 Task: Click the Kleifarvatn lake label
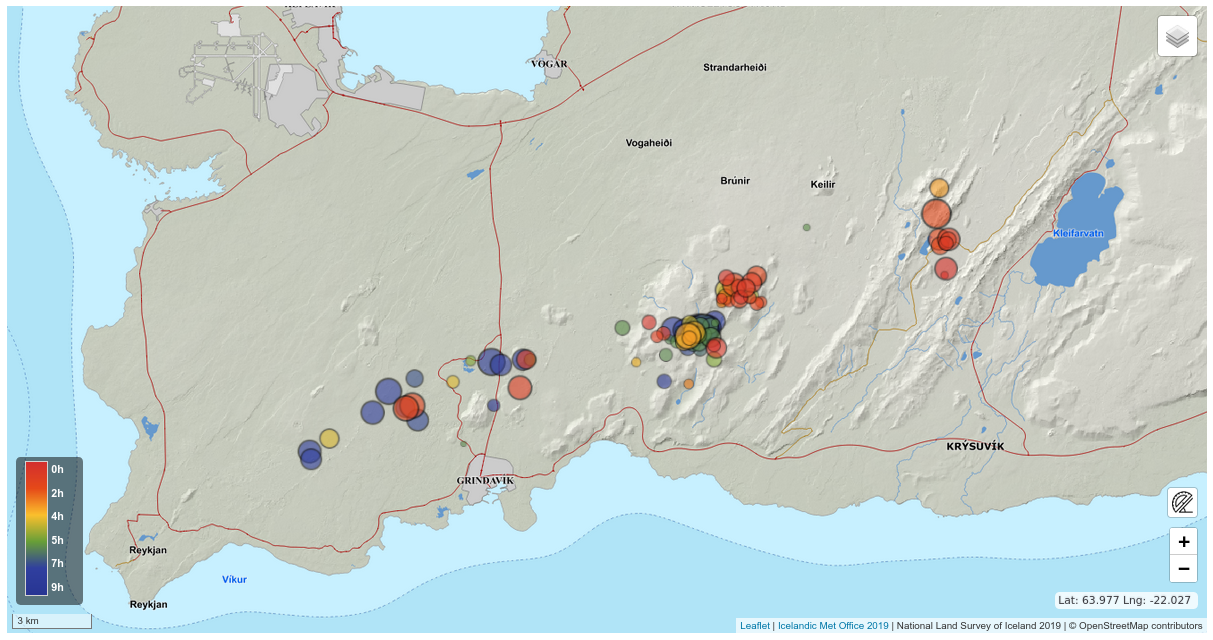click(x=1078, y=233)
